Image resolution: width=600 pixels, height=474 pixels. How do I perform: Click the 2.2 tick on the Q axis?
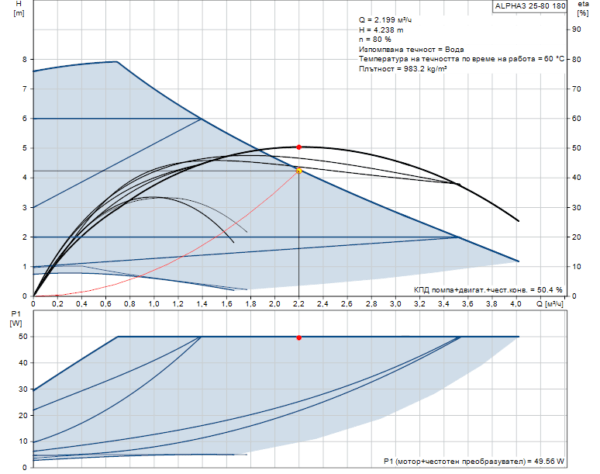(299, 304)
